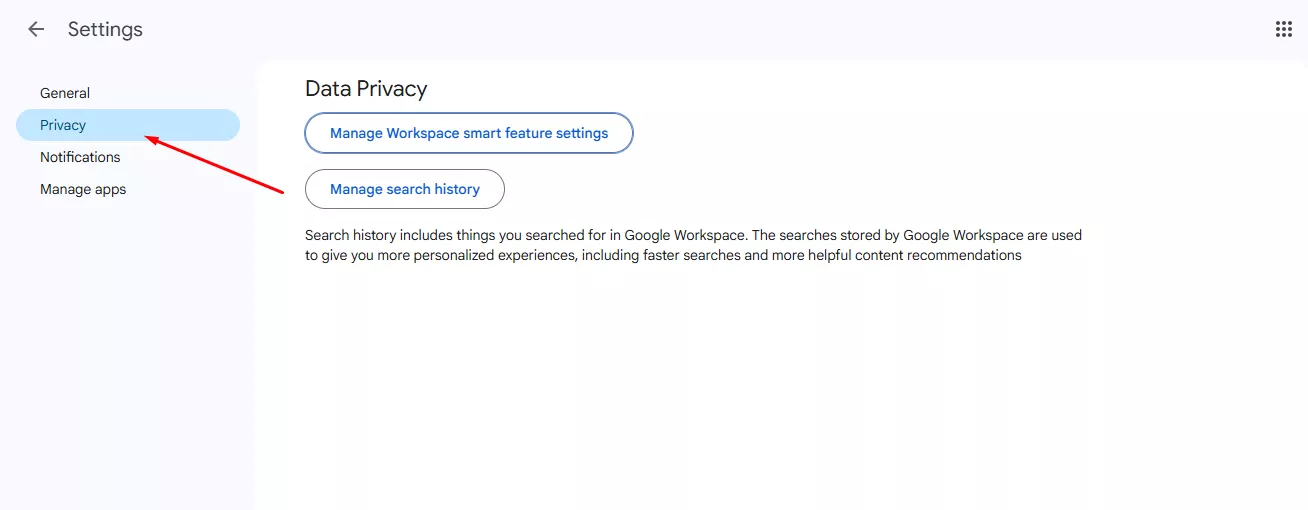Click the Data Privacy heading
The height and width of the screenshot is (510, 1308).
366,89
